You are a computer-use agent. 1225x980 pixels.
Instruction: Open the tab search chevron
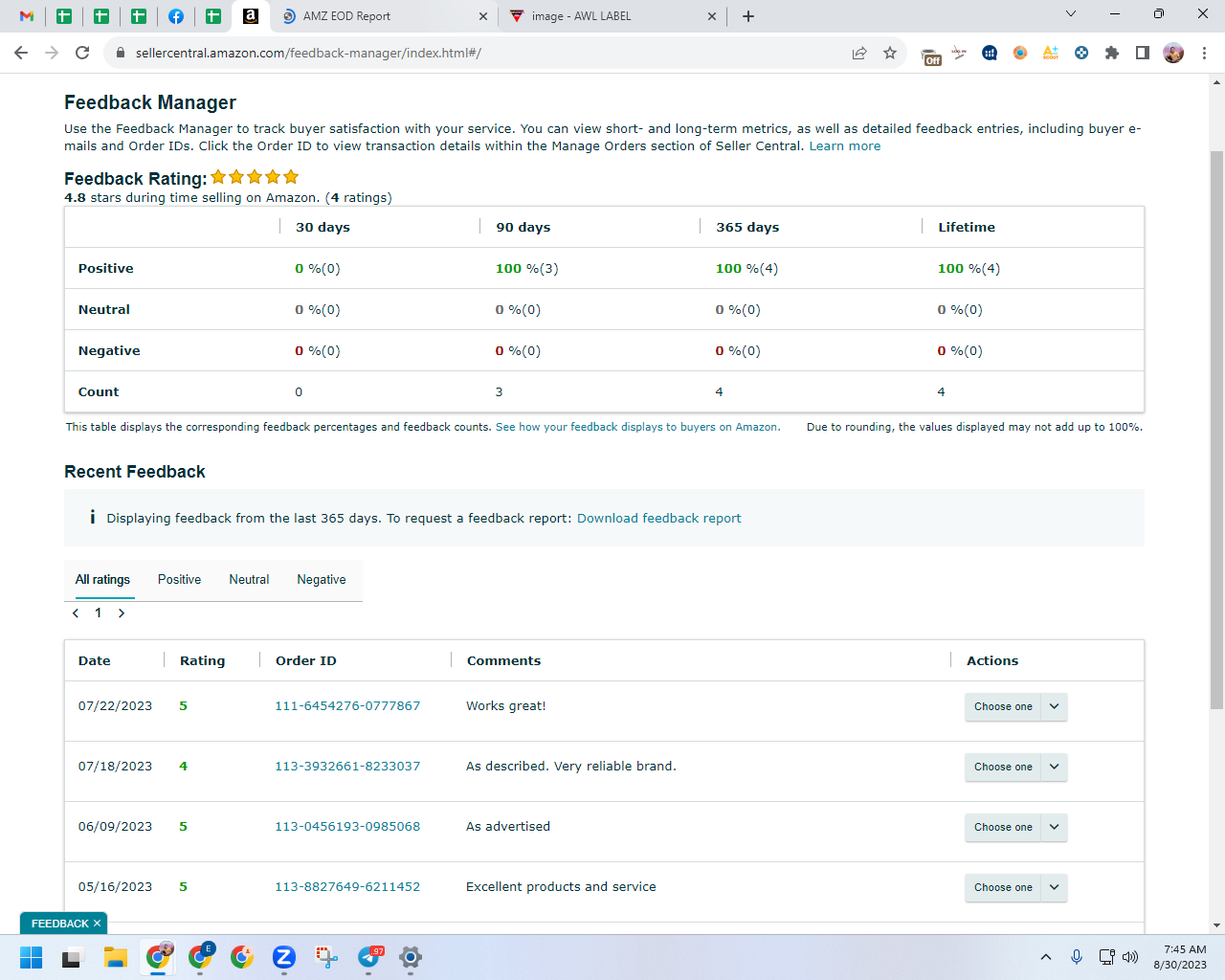point(1071,14)
